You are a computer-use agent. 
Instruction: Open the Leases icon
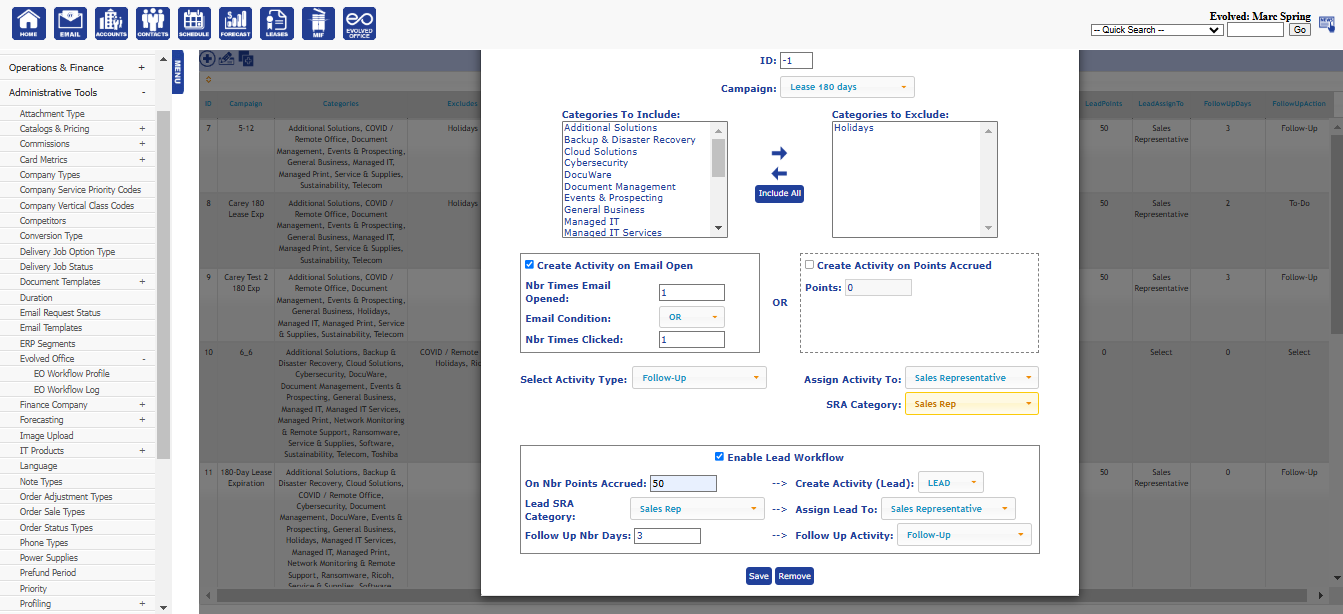point(276,23)
